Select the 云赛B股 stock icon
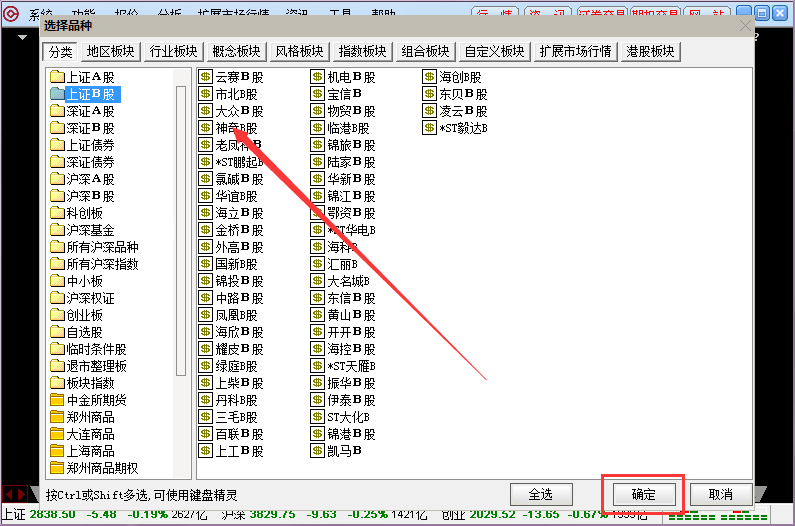The width and height of the screenshot is (795, 526). click(x=205, y=77)
